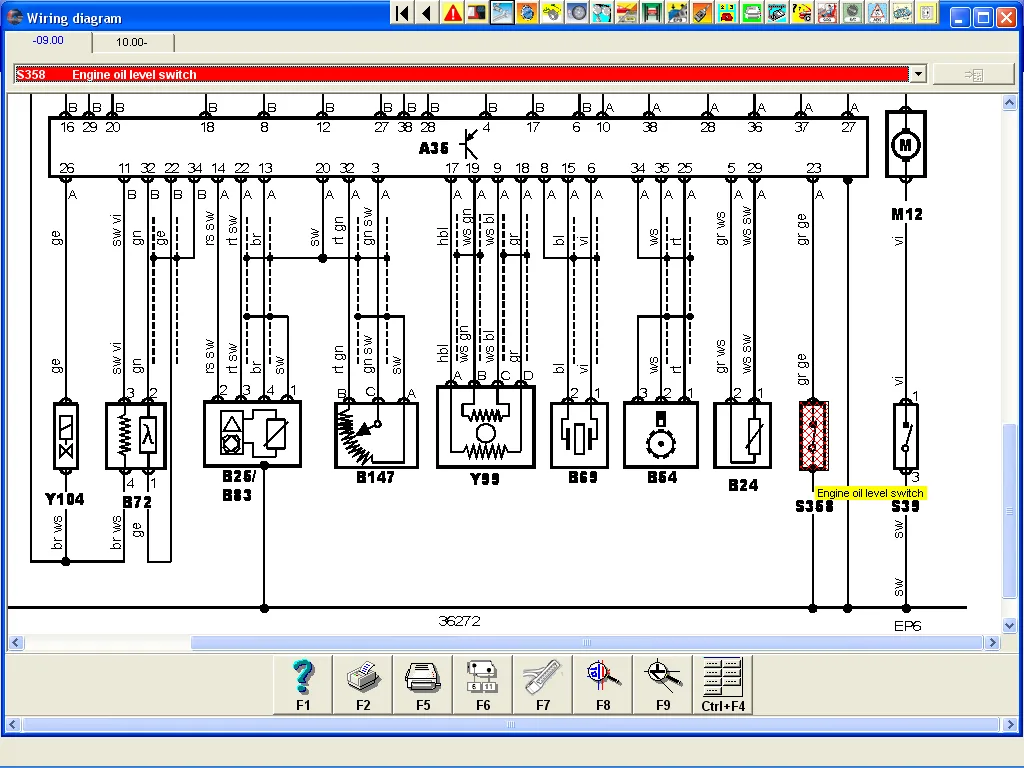Select the highlighted S358 component symbol
The width and height of the screenshot is (1024, 768).
coord(814,436)
